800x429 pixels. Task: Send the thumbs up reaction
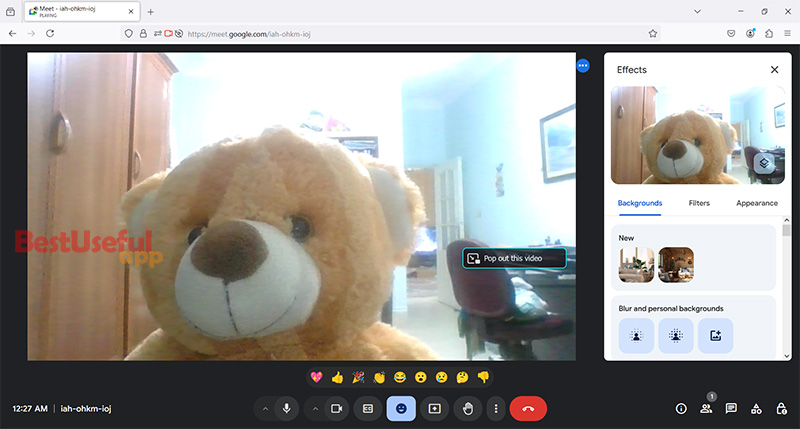(337, 377)
